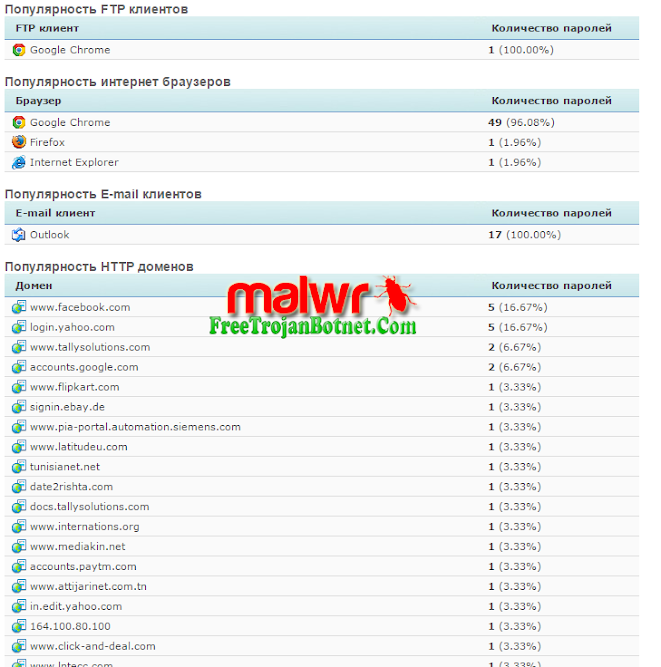Viewport: 661px width, 667px height.
Task: Click the 49 (96.08%) Chrome password count
Action: 521,123
